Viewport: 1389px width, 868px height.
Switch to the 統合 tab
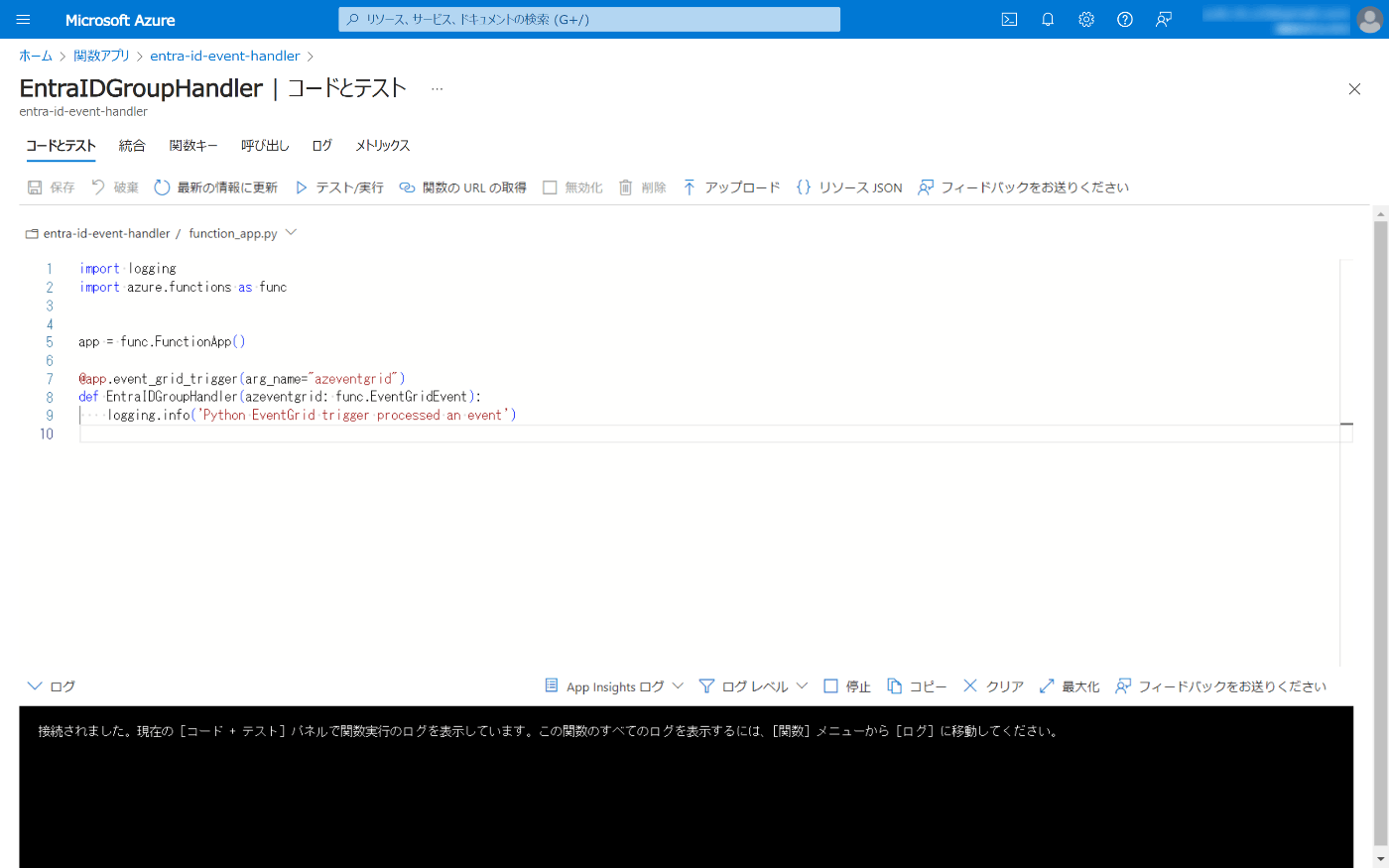(x=132, y=146)
